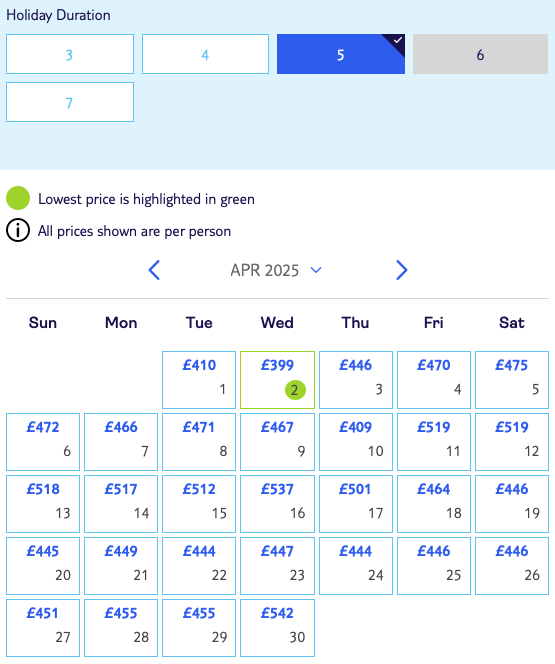Viewport: 555px width, 664px height.
Task: Click the chevron next to APR 2025
Action: [316, 270]
